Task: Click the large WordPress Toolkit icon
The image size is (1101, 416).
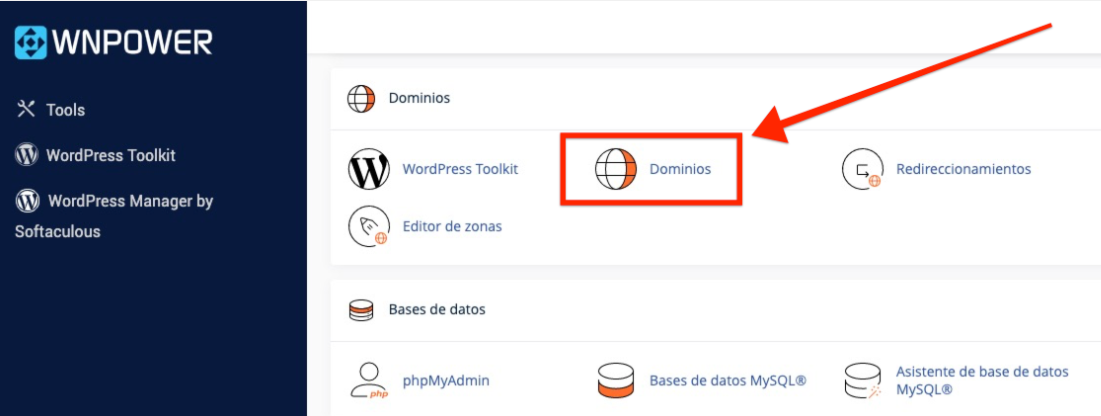Action: [369, 169]
